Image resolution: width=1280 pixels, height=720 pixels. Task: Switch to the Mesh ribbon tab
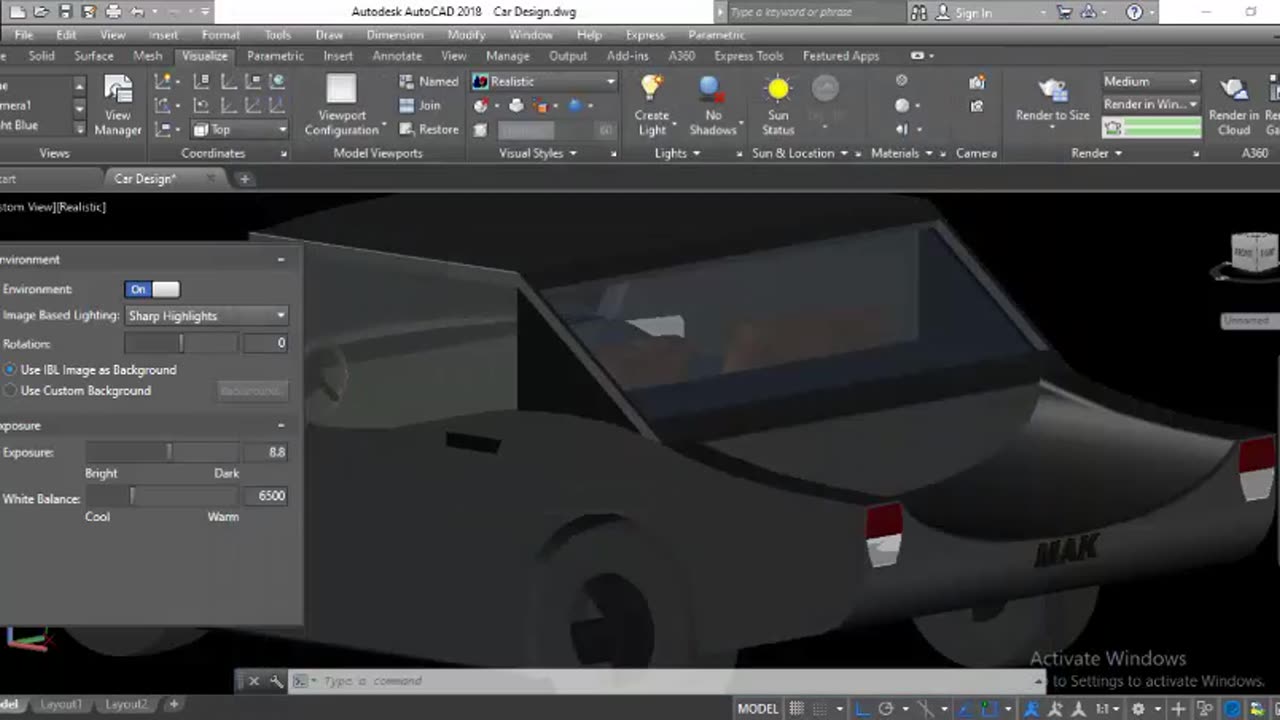pyautogui.click(x=147, y=56)
